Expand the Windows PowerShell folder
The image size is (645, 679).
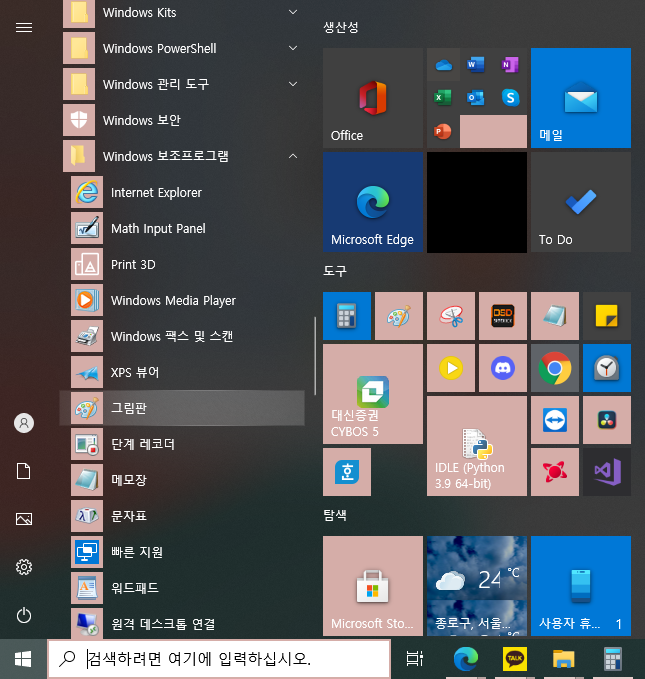[182, 48]
